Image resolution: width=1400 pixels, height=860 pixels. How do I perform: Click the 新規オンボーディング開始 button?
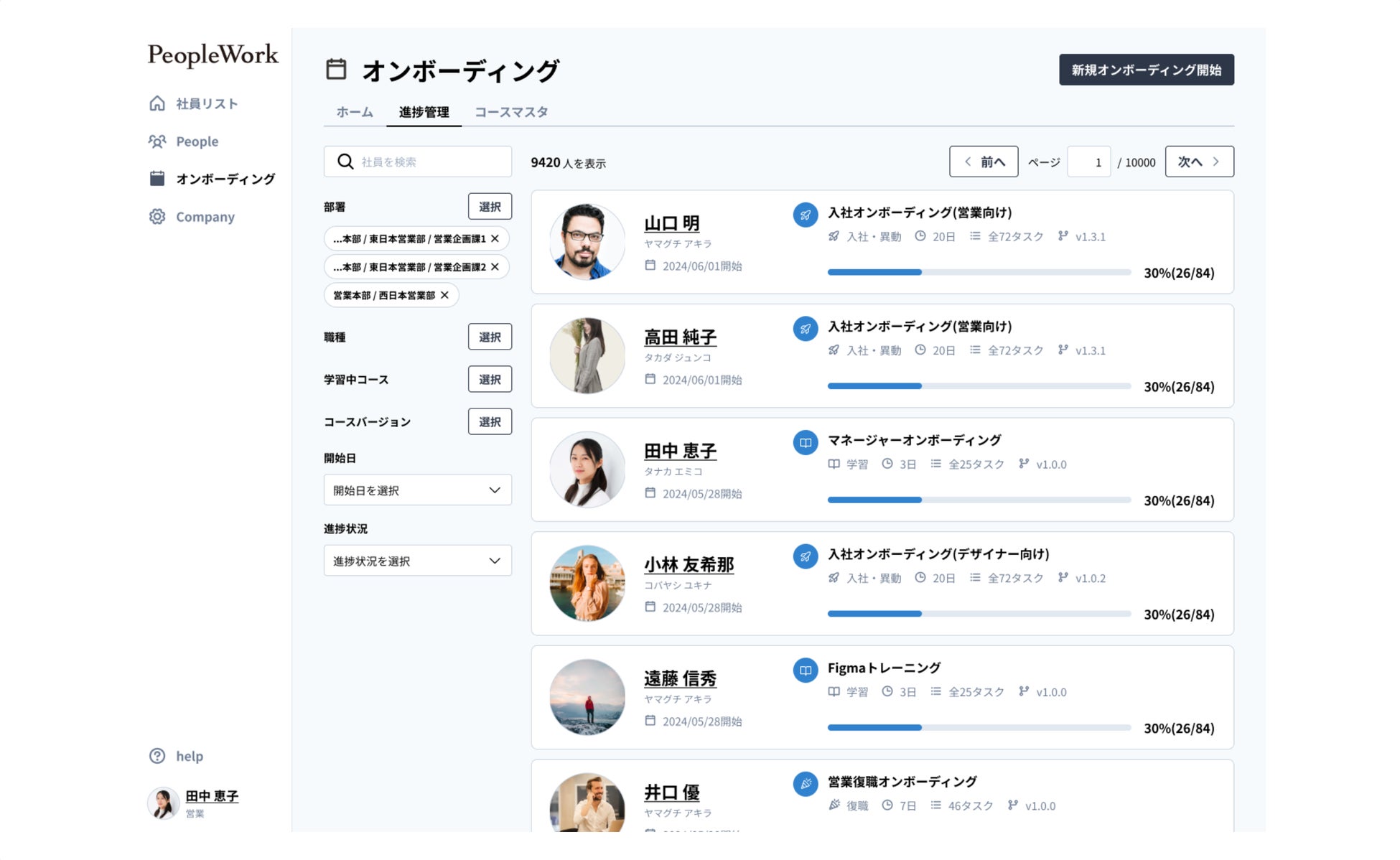coord(1146,70)
